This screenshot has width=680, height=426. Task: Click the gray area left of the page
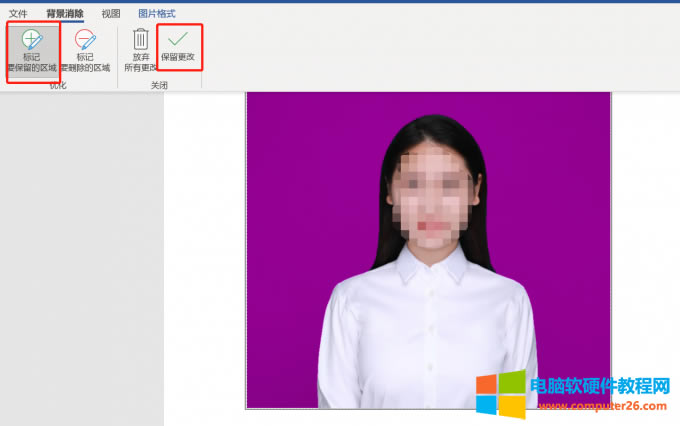(x=80, y=250)
